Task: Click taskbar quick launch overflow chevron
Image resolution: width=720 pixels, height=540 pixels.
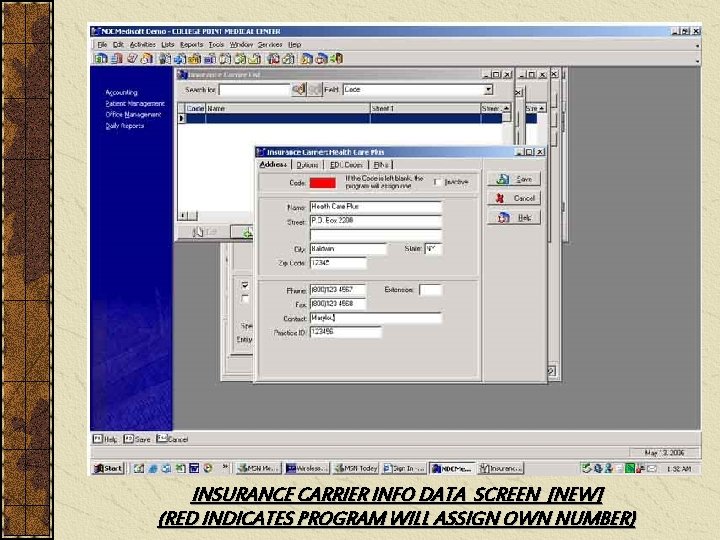Action: [x=225, y=467]
